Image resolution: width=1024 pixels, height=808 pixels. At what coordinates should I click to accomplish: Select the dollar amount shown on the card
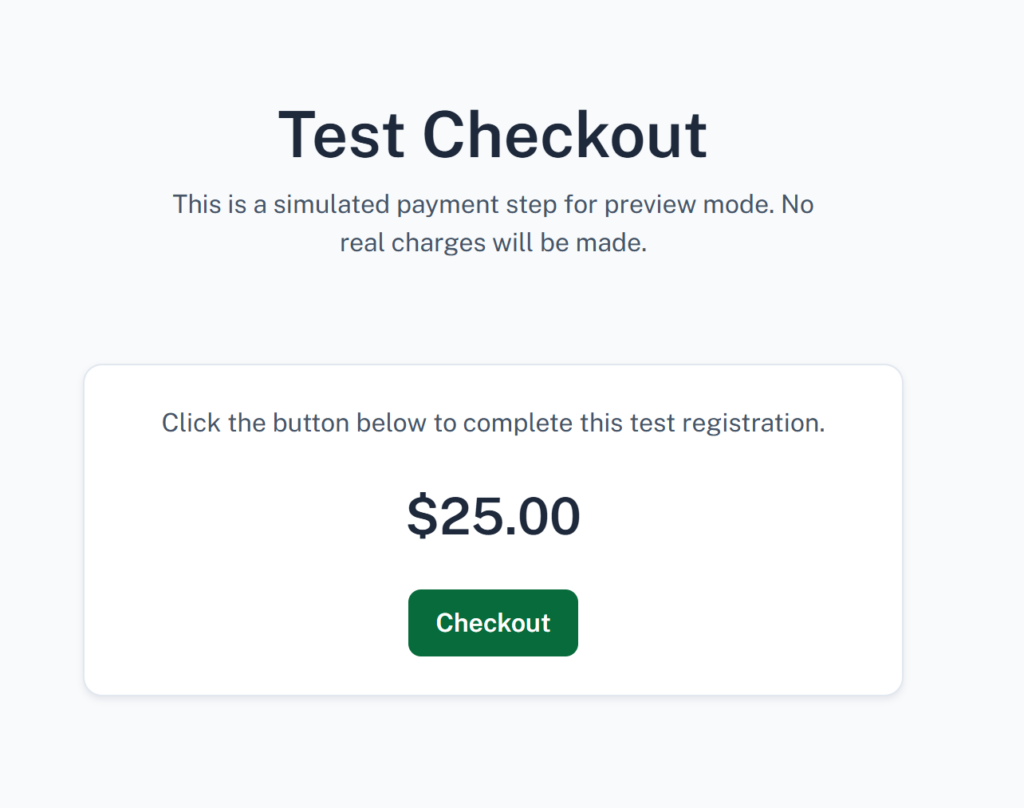tap(492, 515)
